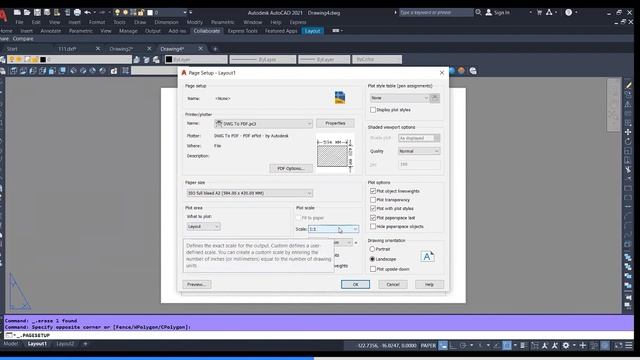The width and height of the screenshot is (640, 360).
Task: Select Landscape orientation radio button
Action: click(372, 259)
